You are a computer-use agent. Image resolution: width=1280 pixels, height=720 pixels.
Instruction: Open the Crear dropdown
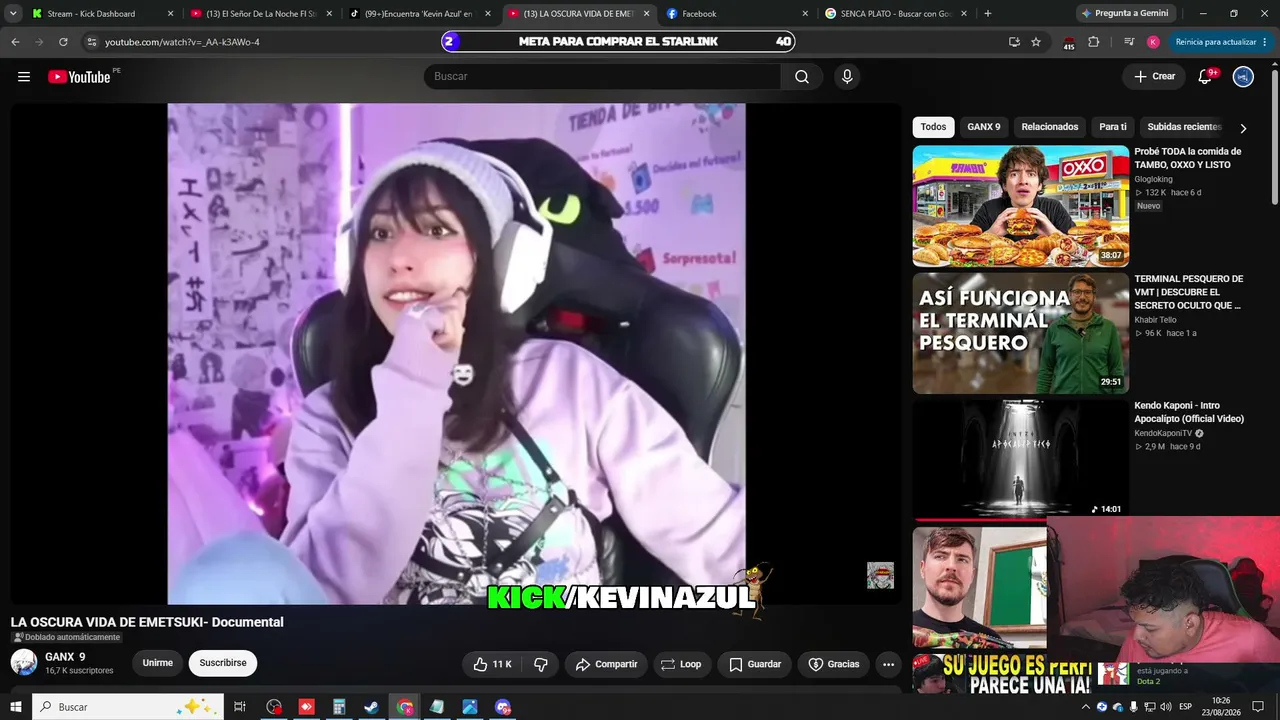point(1154,77)
